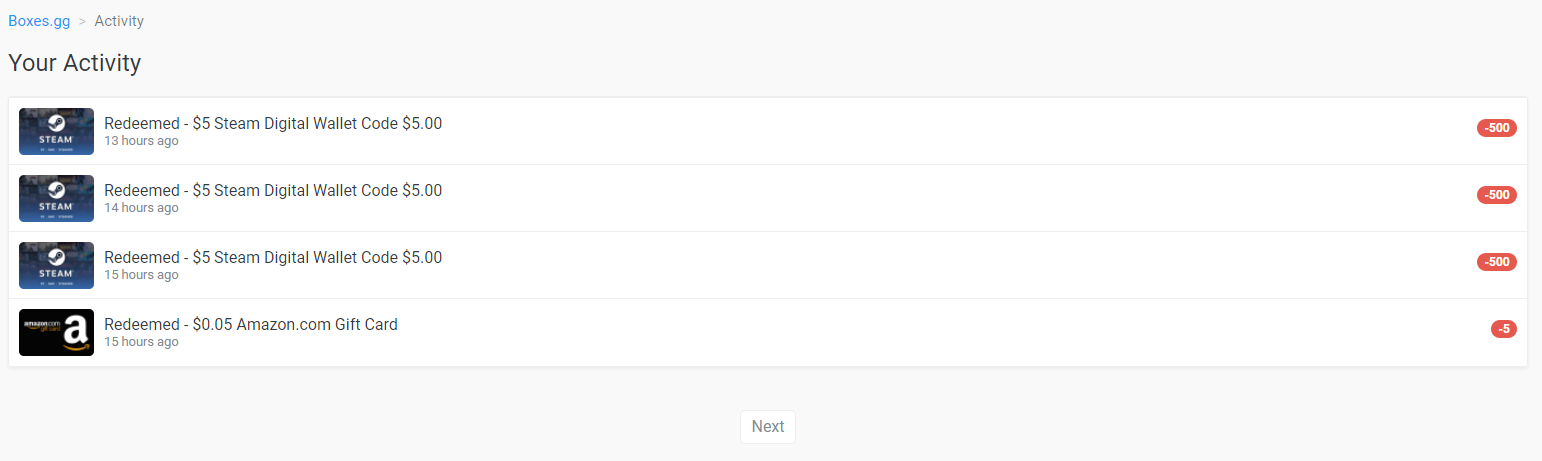Click the -500 badge on the 14-hour entry
Viewport: 1542px width, 461px height.
pos(1497,195)
